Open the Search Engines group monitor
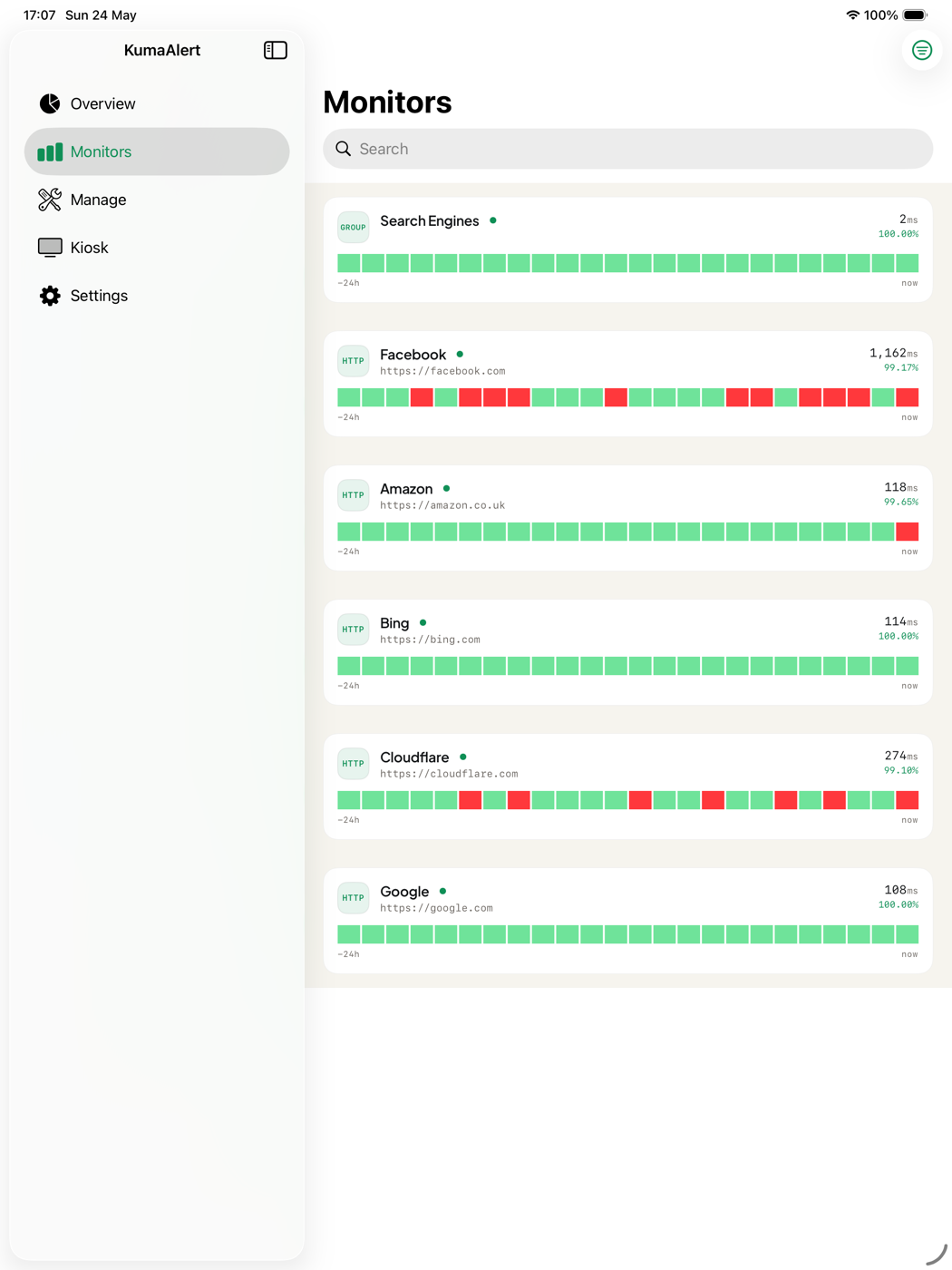The image size is (952, 1270). pyautogui.click(x=627, y=249)
